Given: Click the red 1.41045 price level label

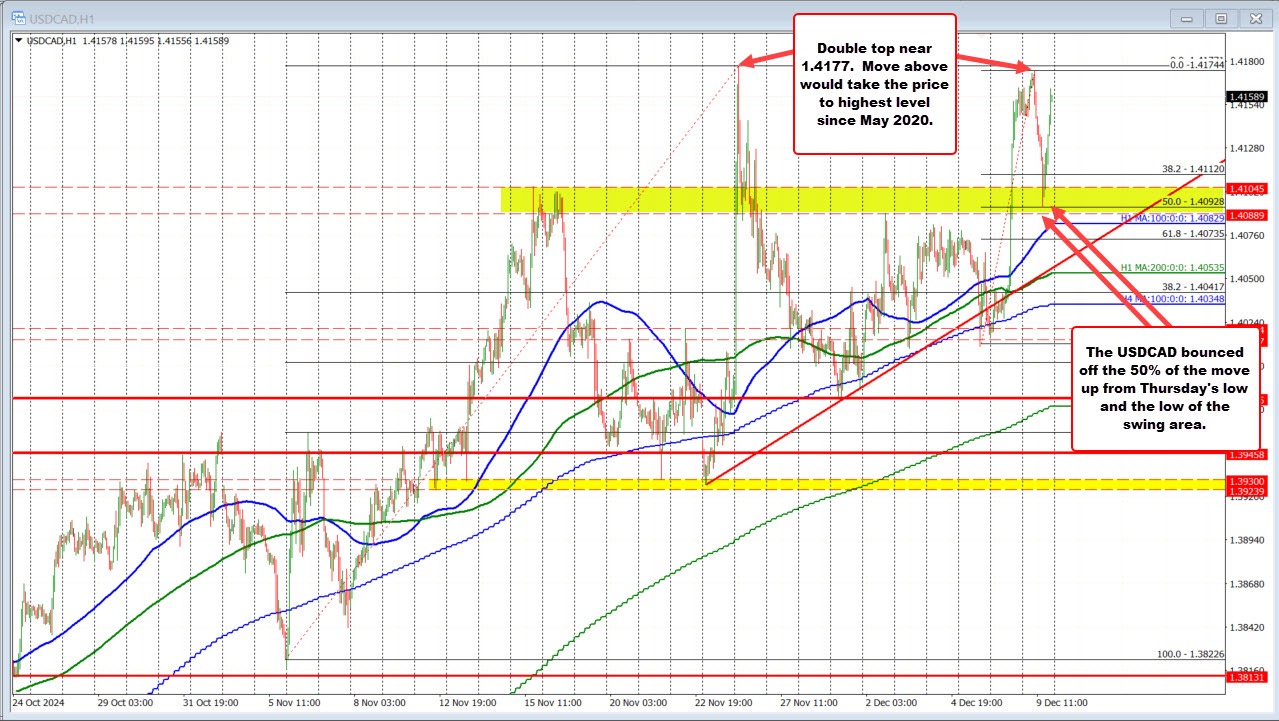Looking at the screenshot, I should [x=1247, y=187].
